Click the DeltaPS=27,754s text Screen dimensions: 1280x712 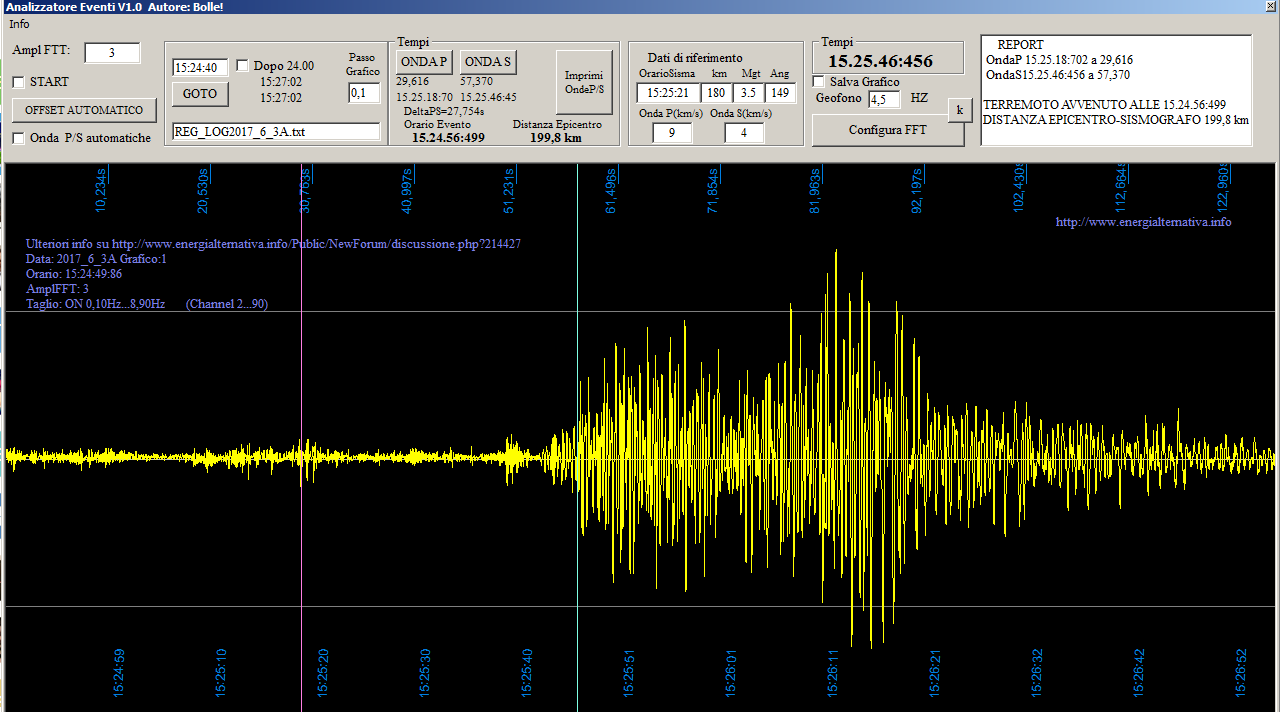pyautogui.click(x=444, y=111)
